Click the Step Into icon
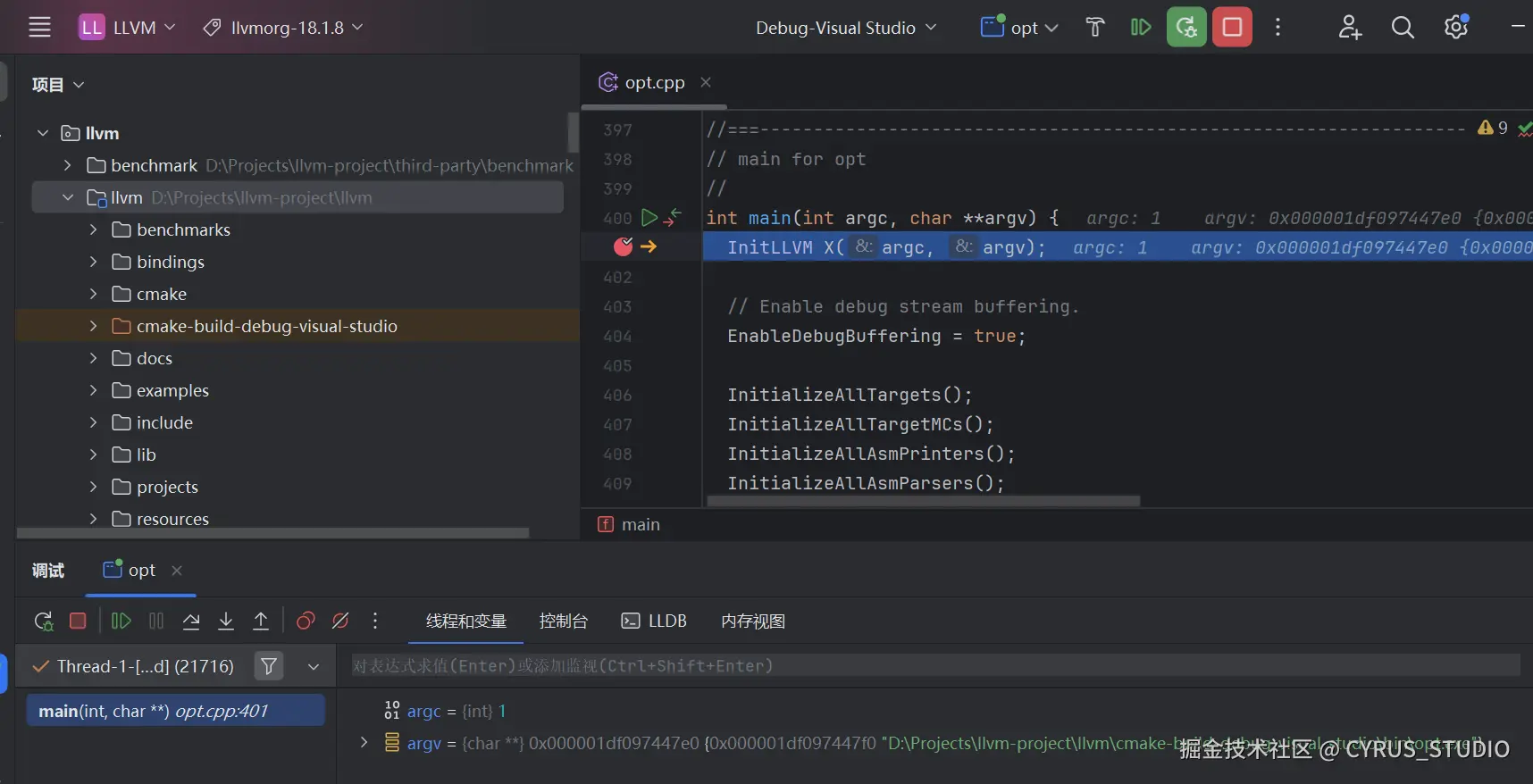The image size is (1533, 784). point(226,621)
